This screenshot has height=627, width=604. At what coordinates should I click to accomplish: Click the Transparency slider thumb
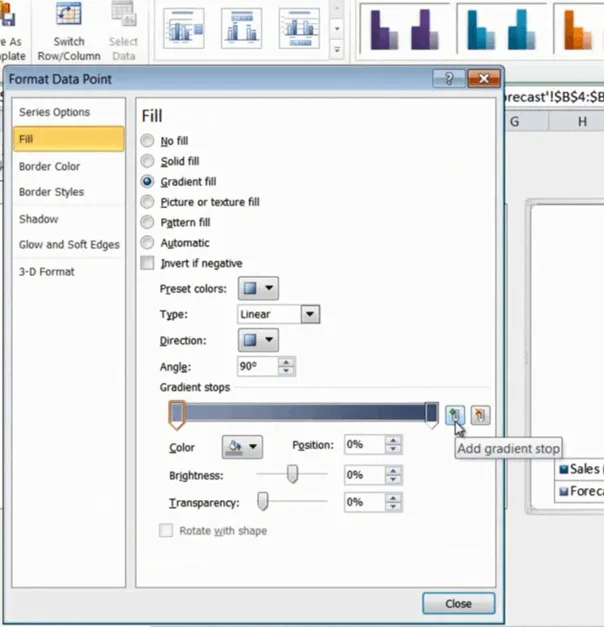262,501
